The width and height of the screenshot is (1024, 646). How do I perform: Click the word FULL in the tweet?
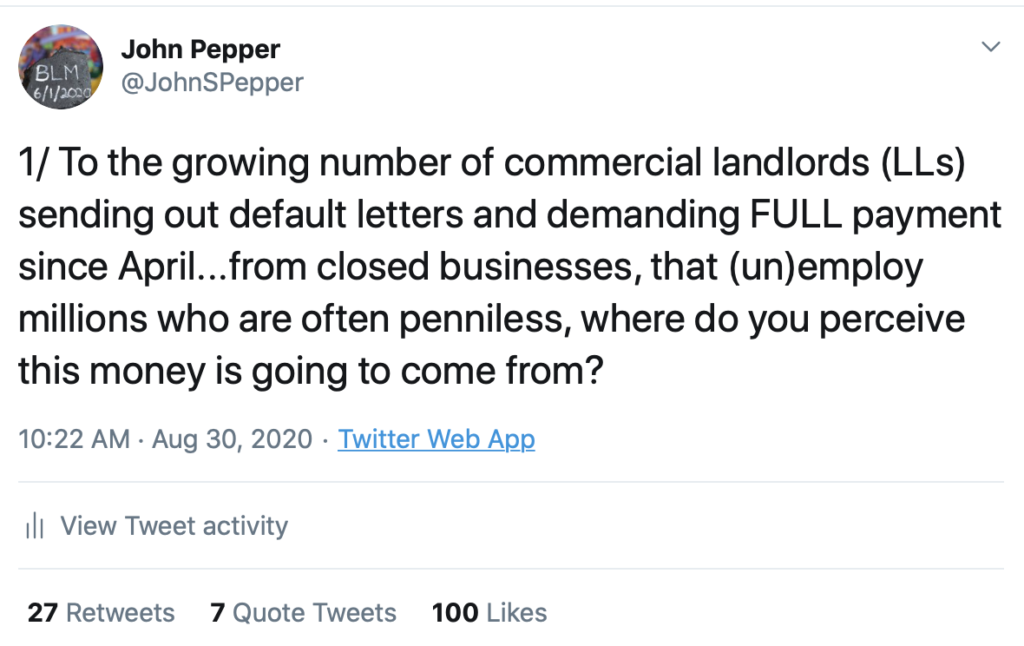click(795, 214)
